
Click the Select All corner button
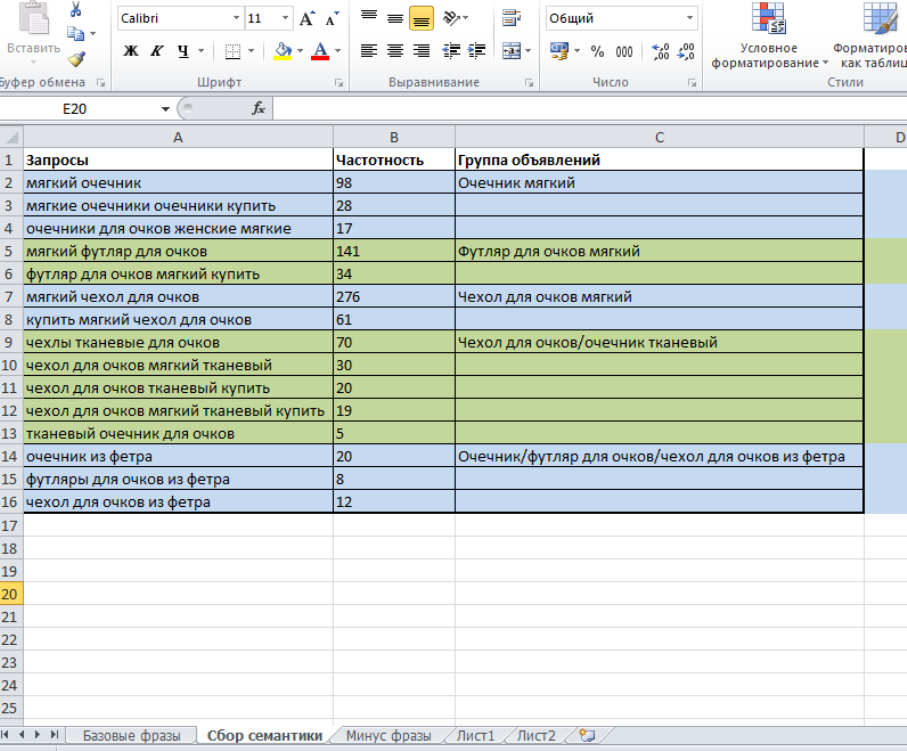point(12,138)
